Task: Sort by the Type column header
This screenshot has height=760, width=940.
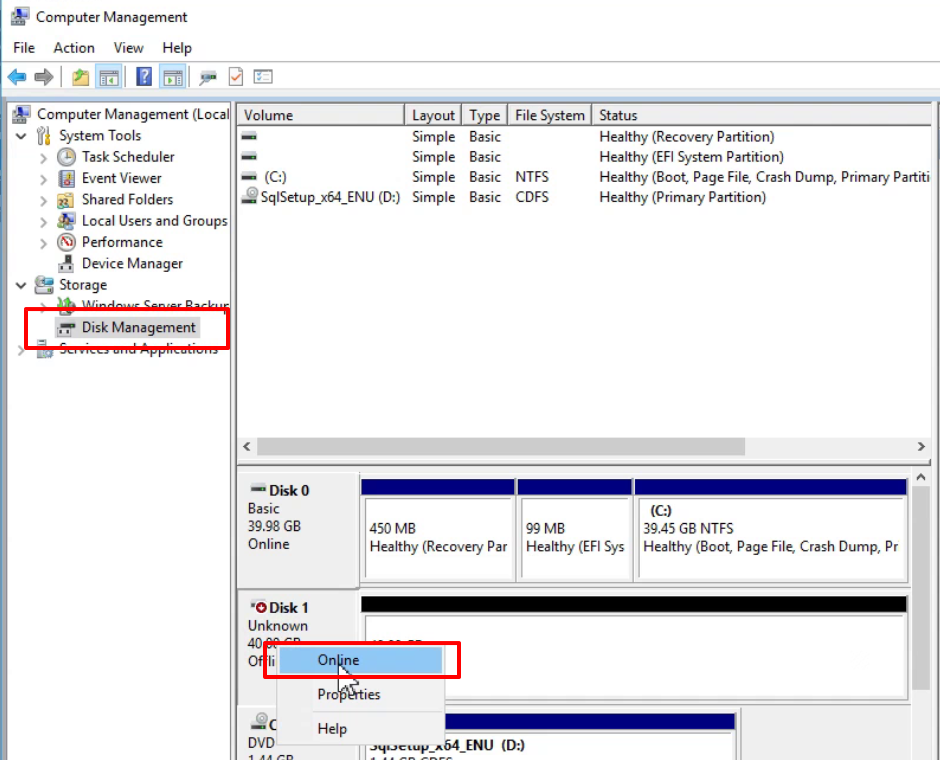Action: pos(484,115)
